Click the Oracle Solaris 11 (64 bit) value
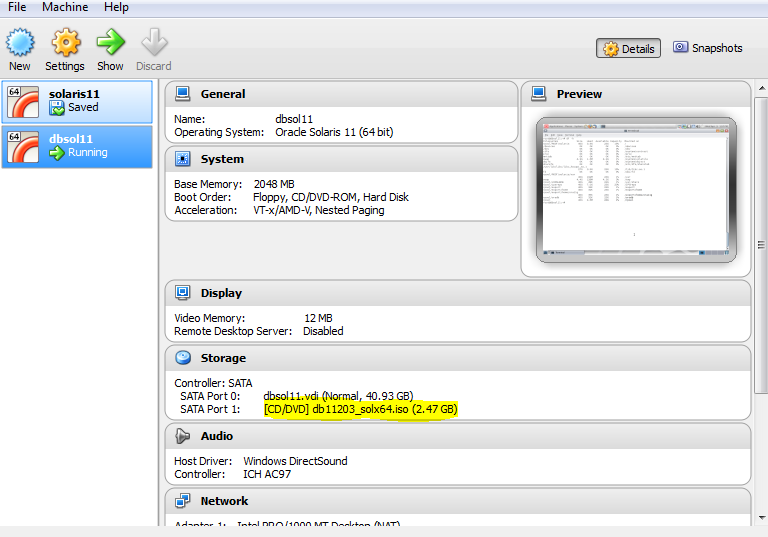768x537 pixels. coord(334,132)
